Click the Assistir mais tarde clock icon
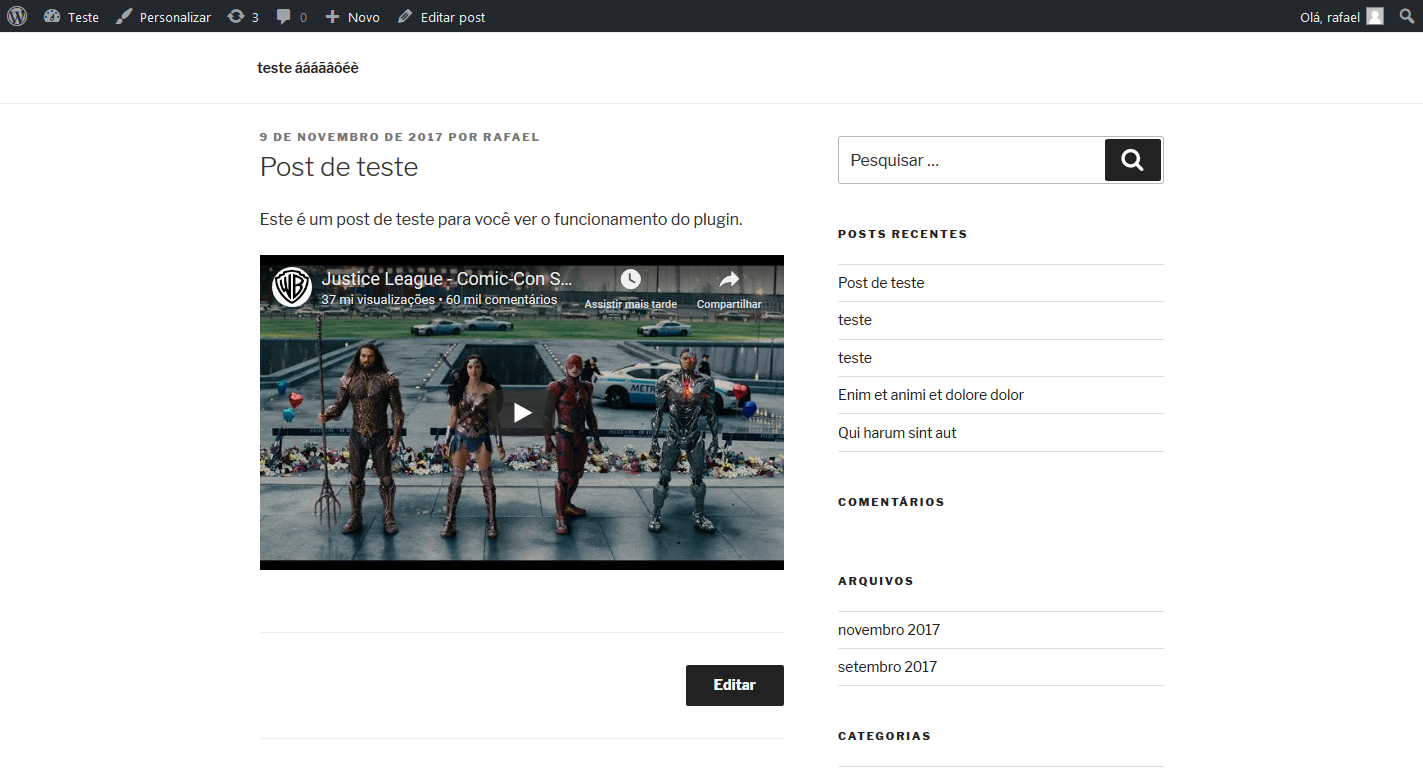This screenshot has height=774, width=1423. click(x=630, y=280)
